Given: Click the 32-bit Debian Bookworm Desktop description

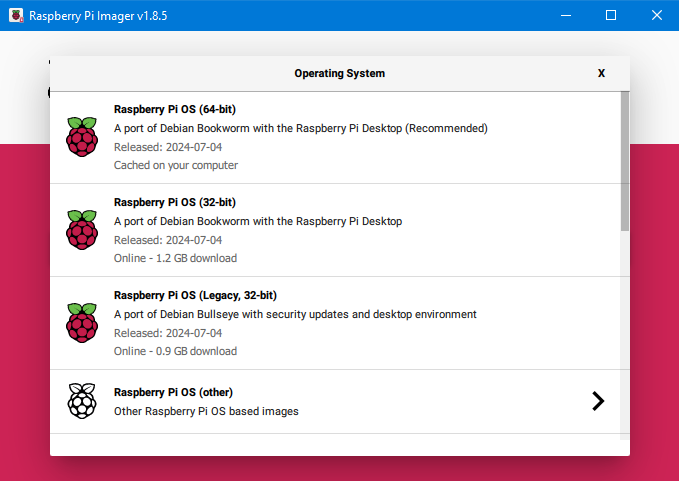Looking at the screenshot, I should [258, 222].
